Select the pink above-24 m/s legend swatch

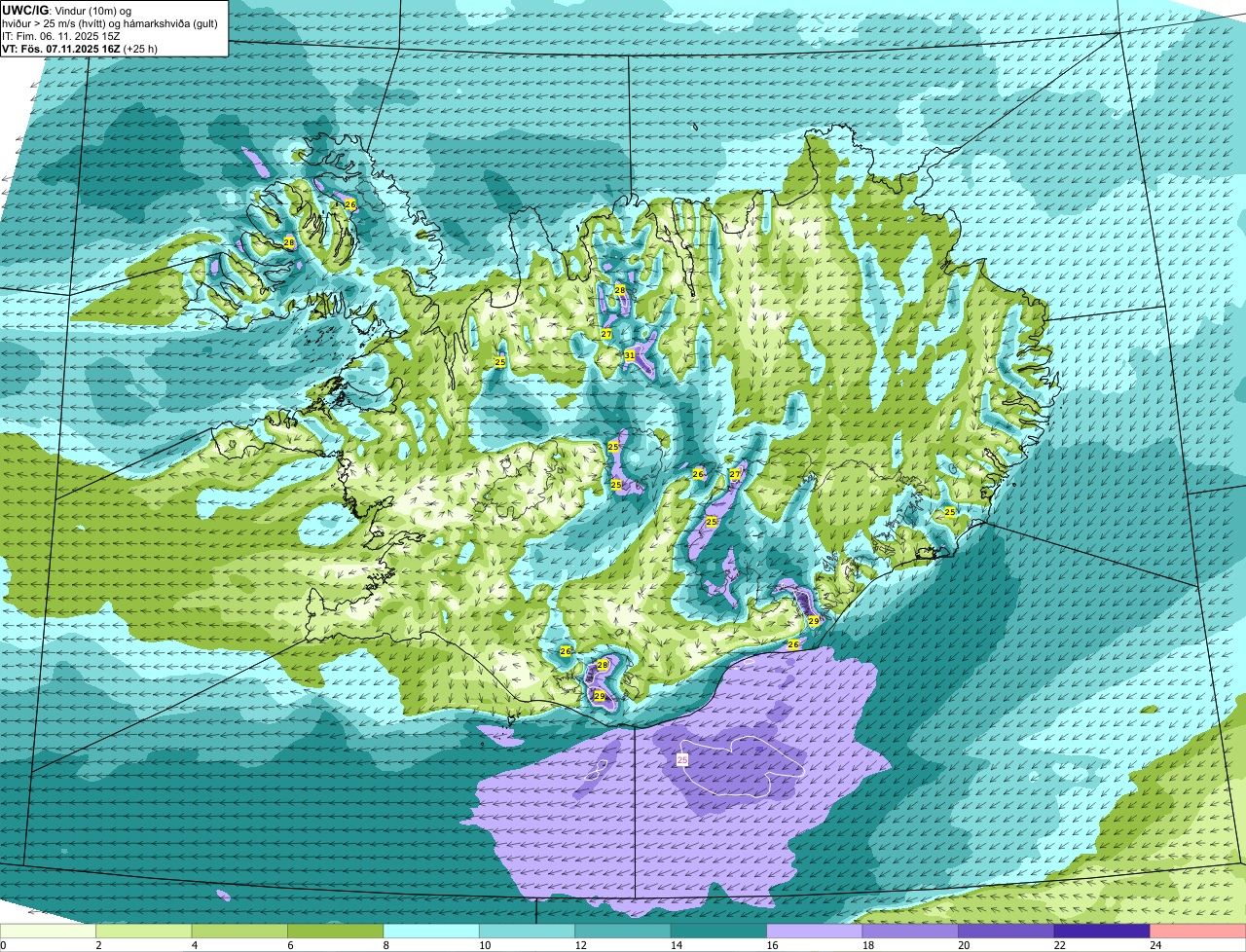coord(1198,931)
